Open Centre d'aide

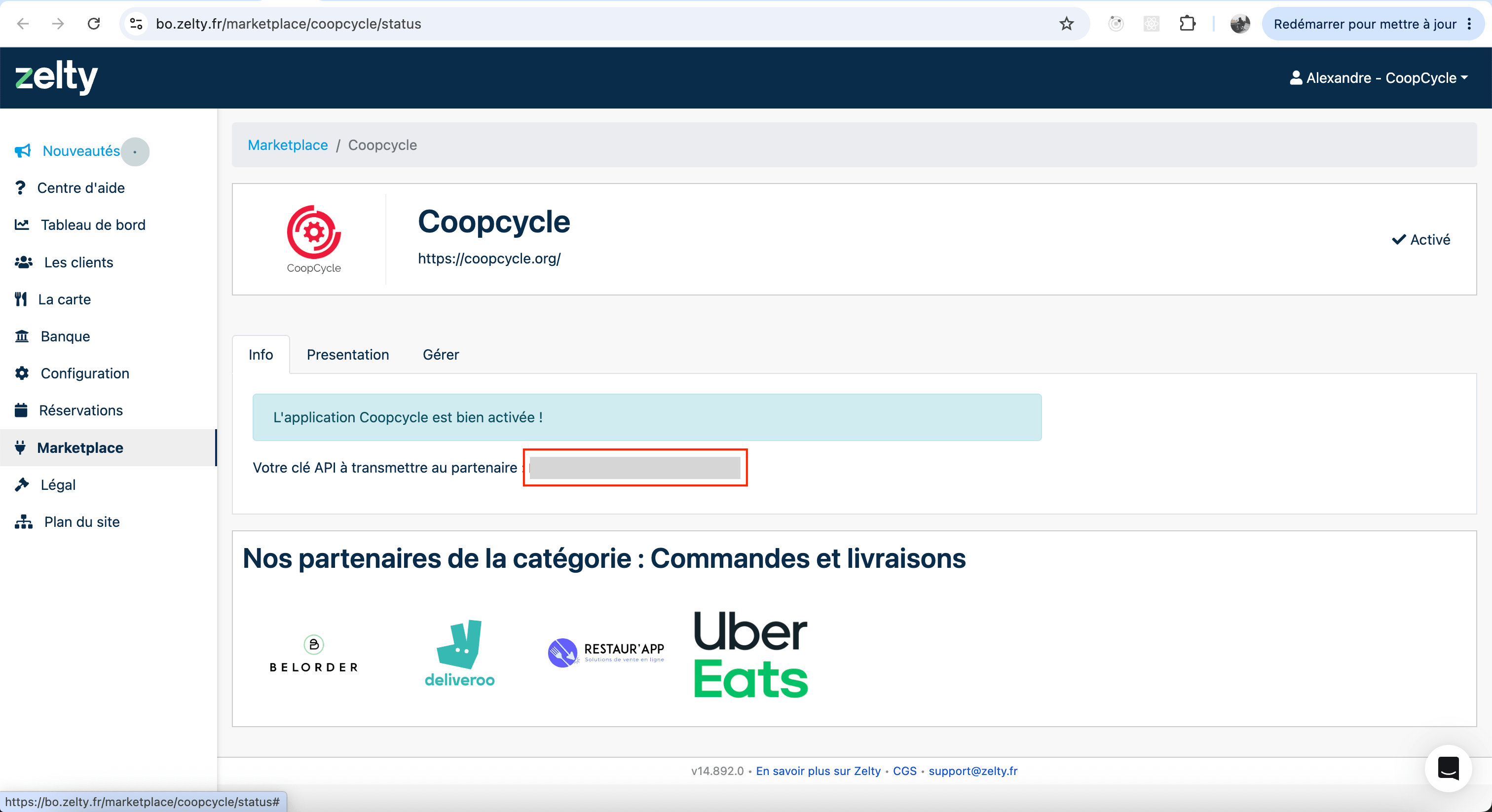pos(81,187)
